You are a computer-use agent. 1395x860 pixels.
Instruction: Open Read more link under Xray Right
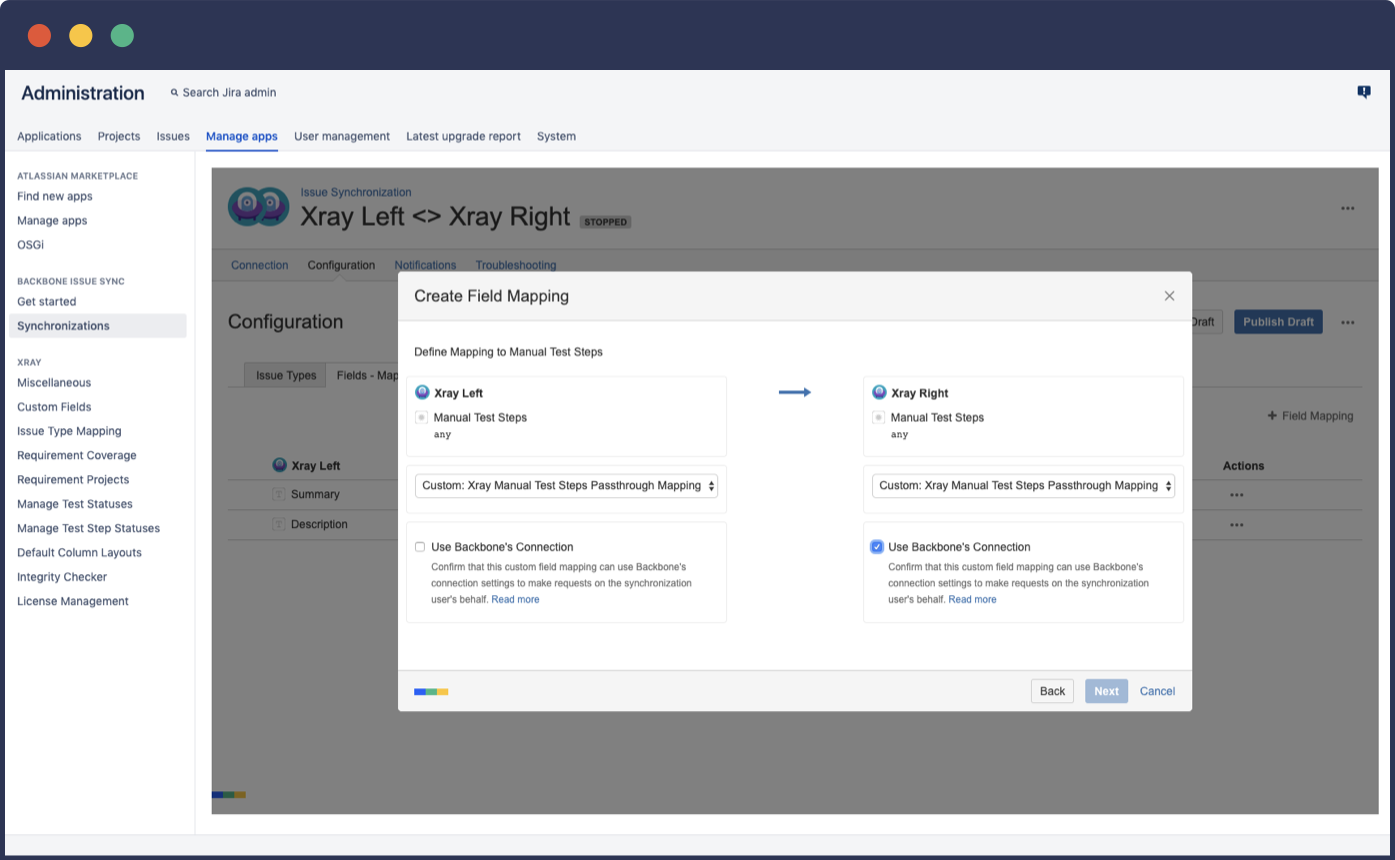(x=972, y=599)
